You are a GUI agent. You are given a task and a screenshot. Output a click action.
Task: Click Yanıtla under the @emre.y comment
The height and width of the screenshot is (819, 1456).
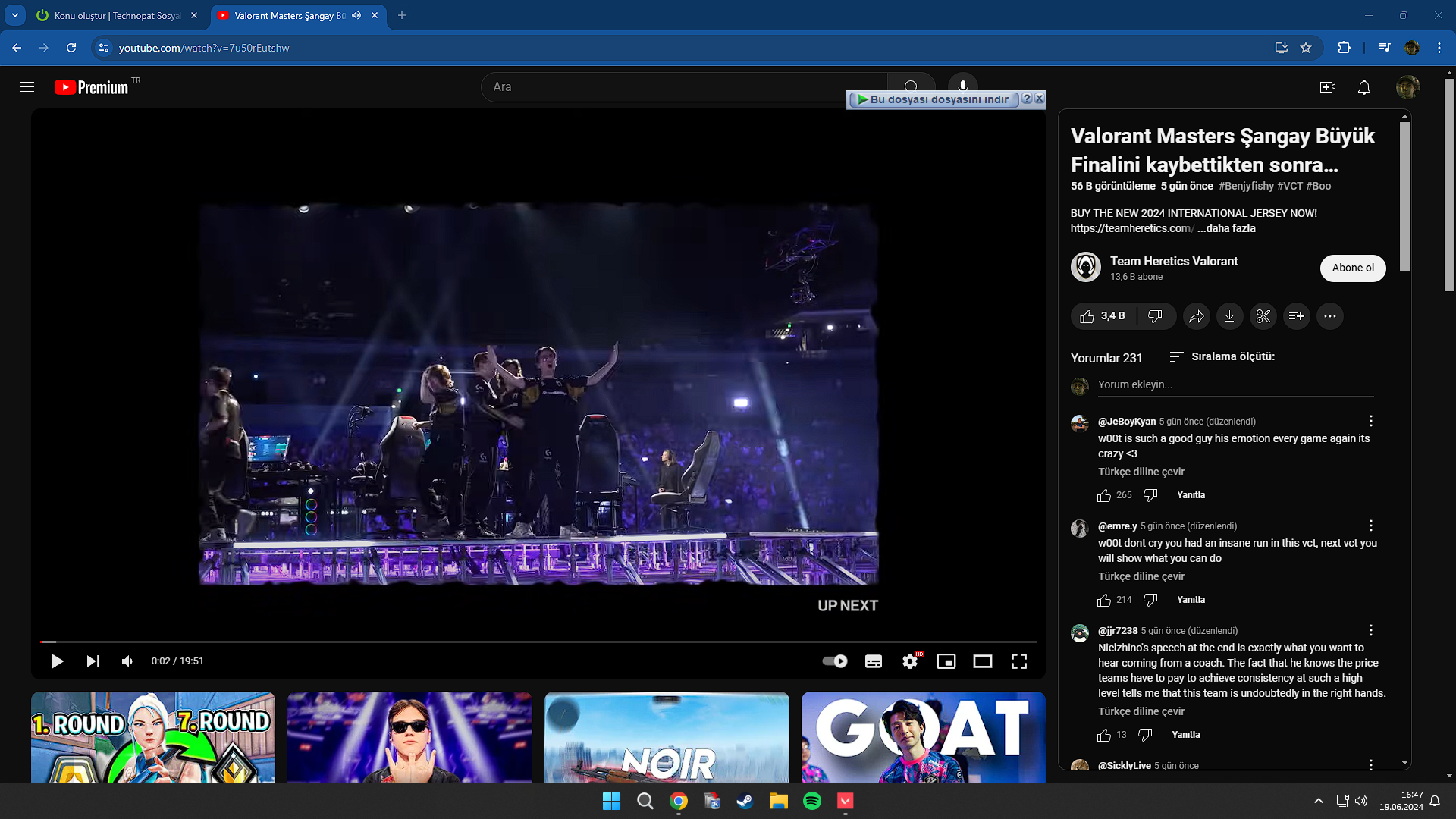click(x=1191, y=600)
